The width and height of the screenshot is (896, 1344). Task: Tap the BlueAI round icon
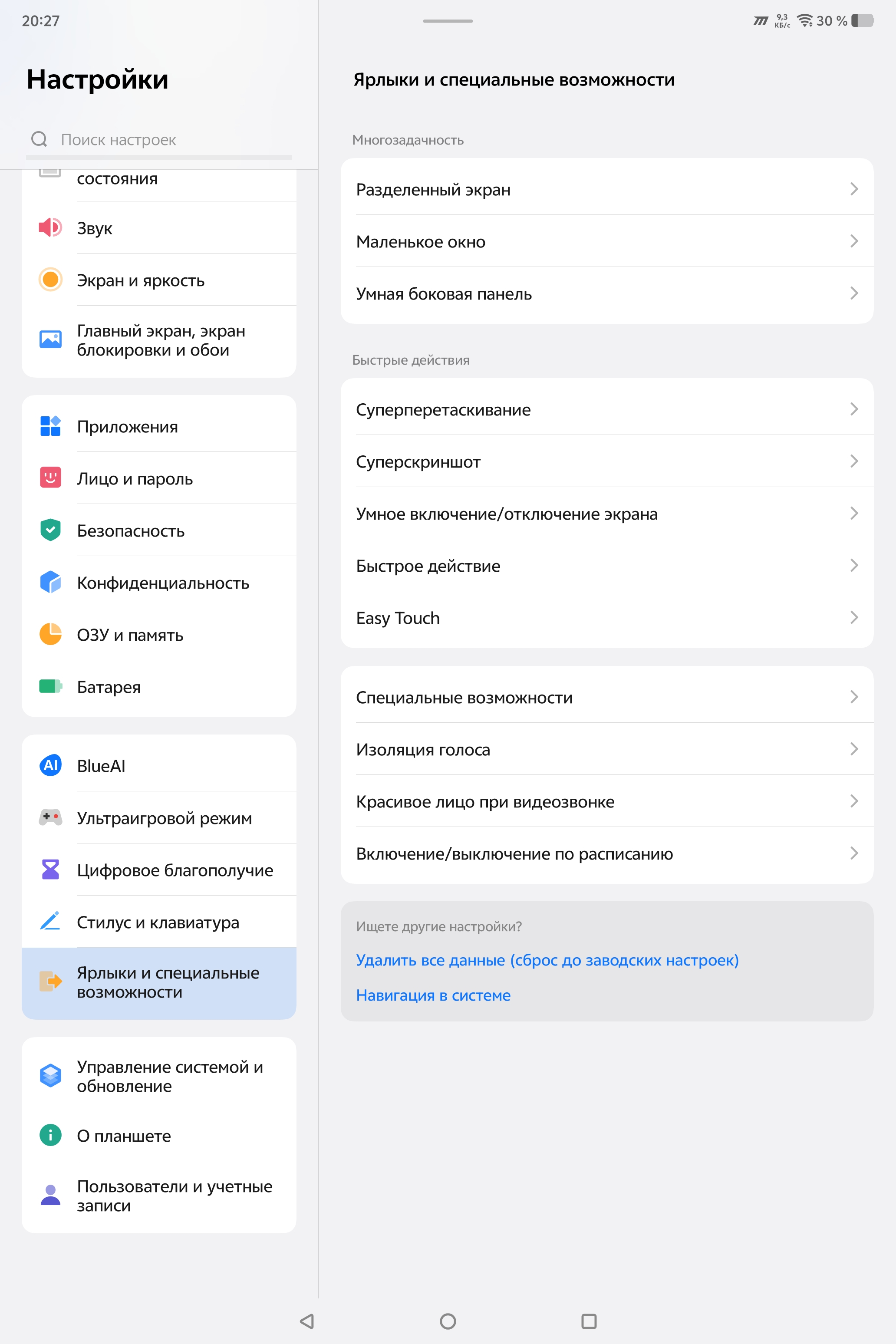point(50,765)
